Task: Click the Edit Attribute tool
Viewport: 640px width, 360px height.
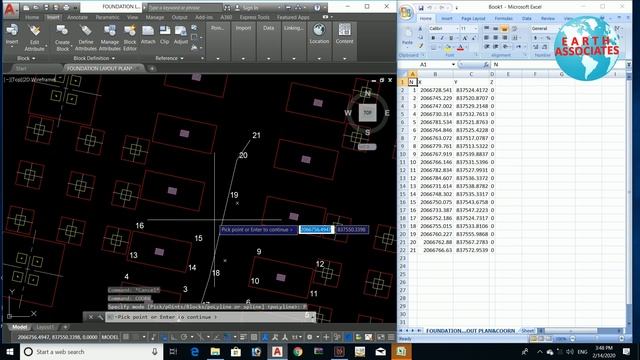Action: point(34,38)
